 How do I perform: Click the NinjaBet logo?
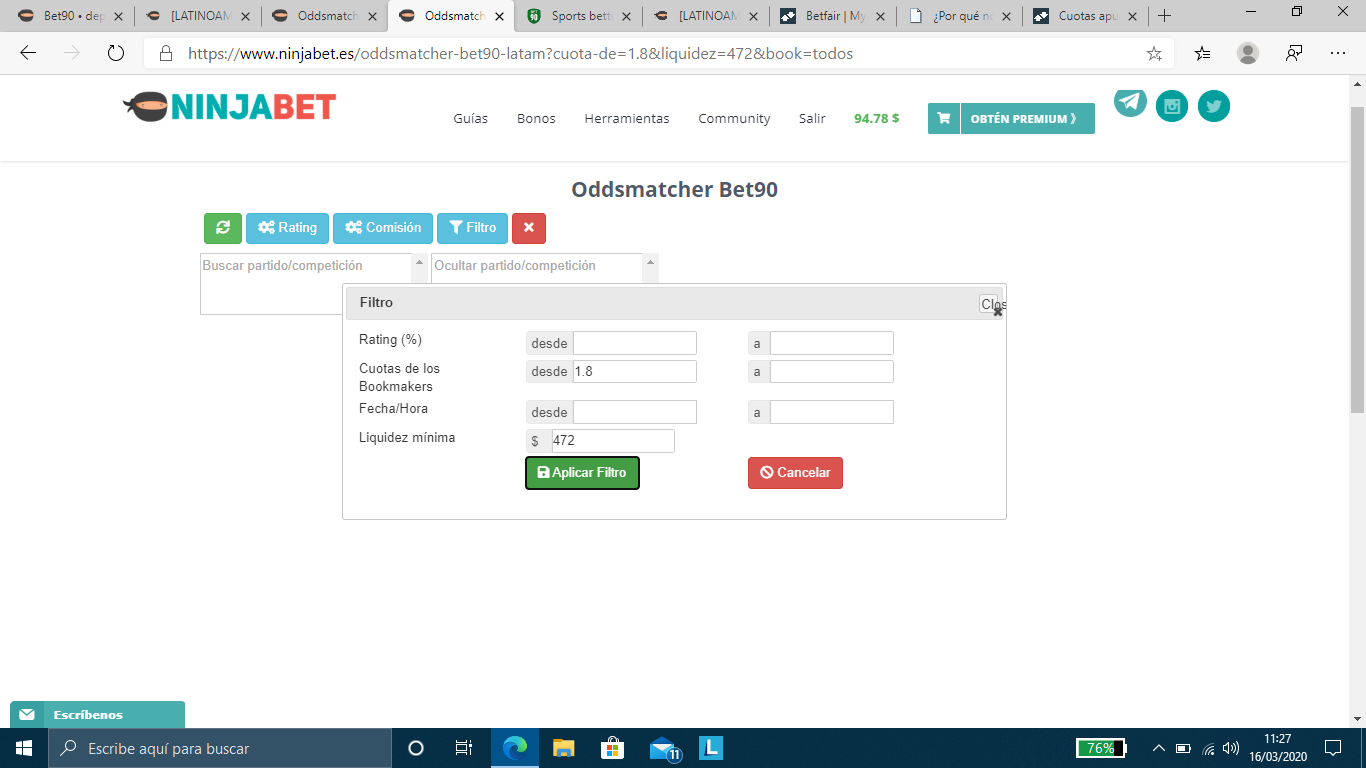click(229, 106)
